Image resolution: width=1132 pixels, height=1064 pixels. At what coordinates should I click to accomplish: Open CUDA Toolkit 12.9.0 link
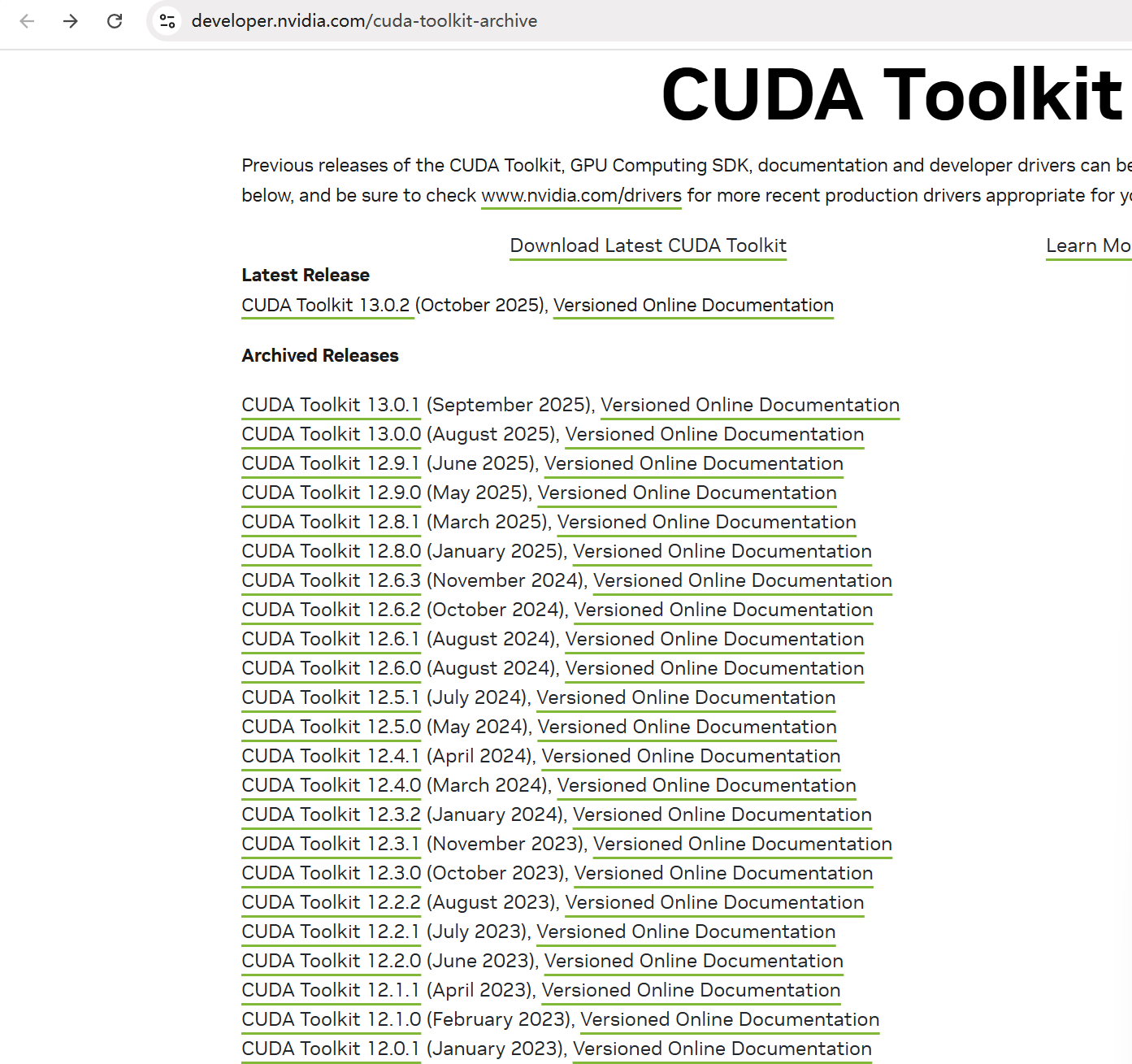[331, 493]
